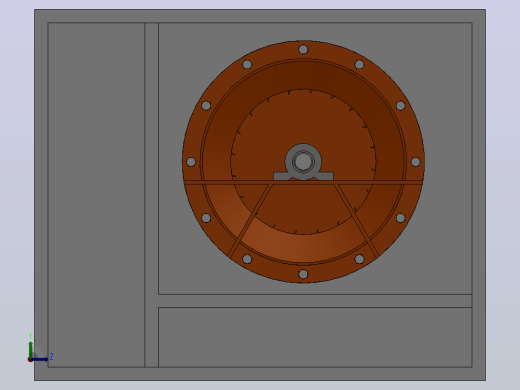Select the bottommost bolt hole on orange flange

click(303, 274)
